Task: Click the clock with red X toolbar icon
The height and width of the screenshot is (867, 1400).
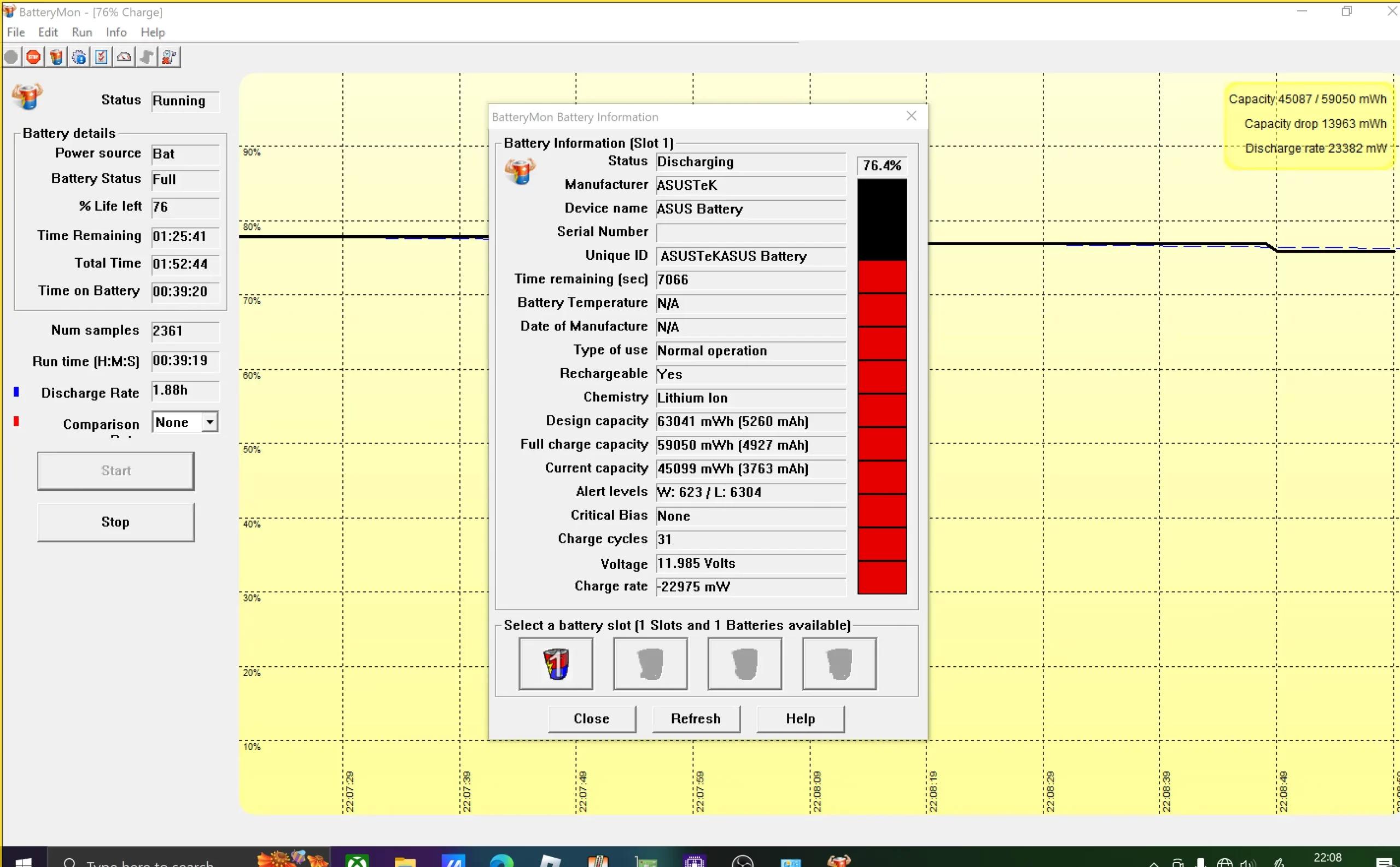Action: 170,57
